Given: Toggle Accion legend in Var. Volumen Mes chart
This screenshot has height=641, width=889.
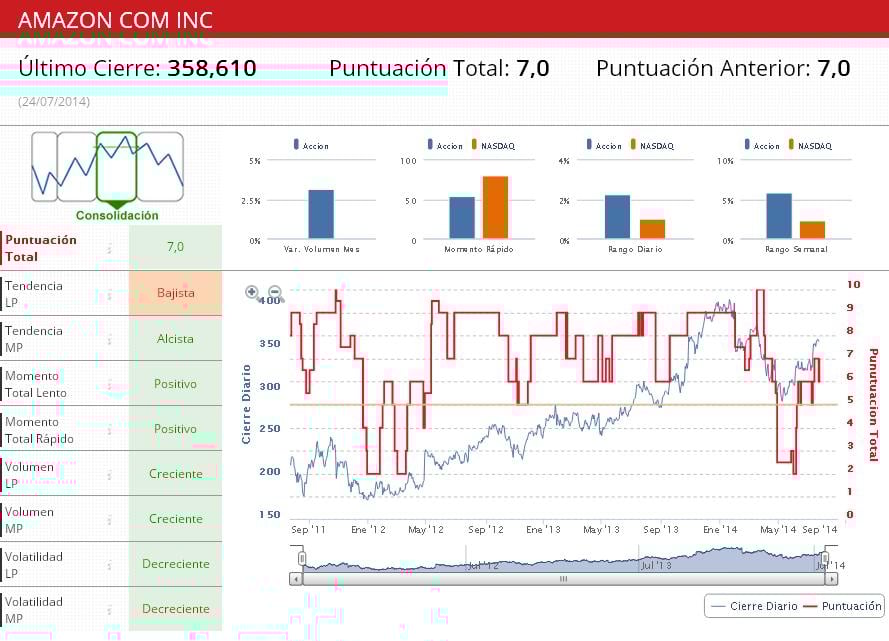Looking at the screenshot, I should (311, 145).
